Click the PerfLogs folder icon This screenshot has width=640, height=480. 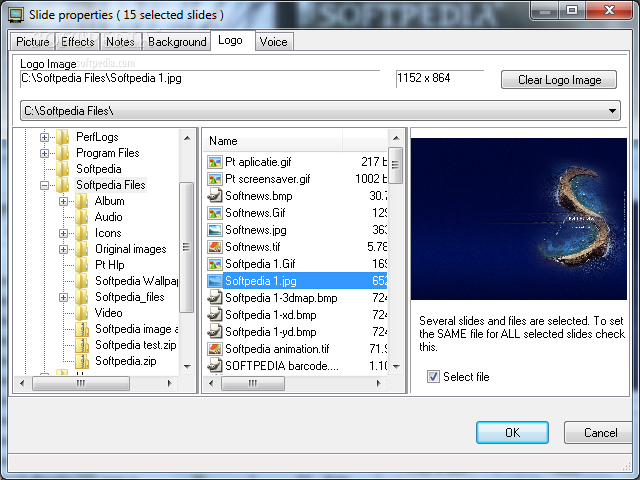tap(62, 137)
